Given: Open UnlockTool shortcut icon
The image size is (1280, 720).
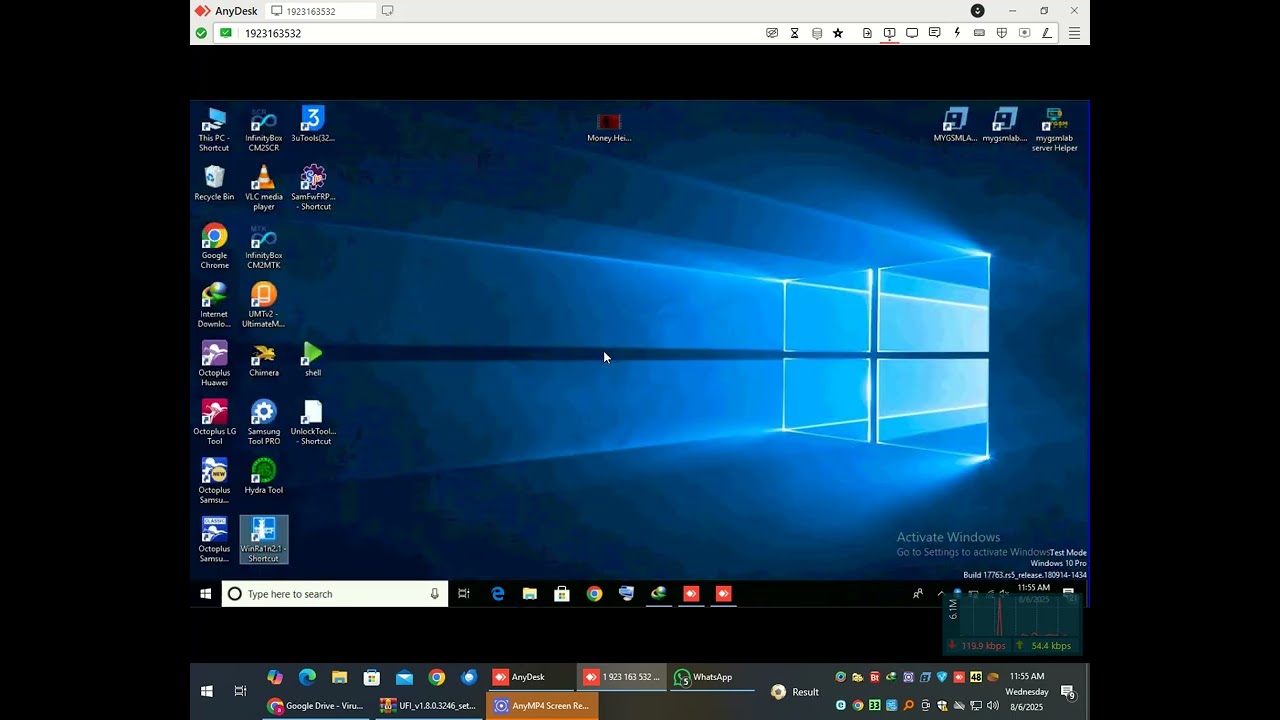Looking at the screenshot, I should tap(313, 423).
